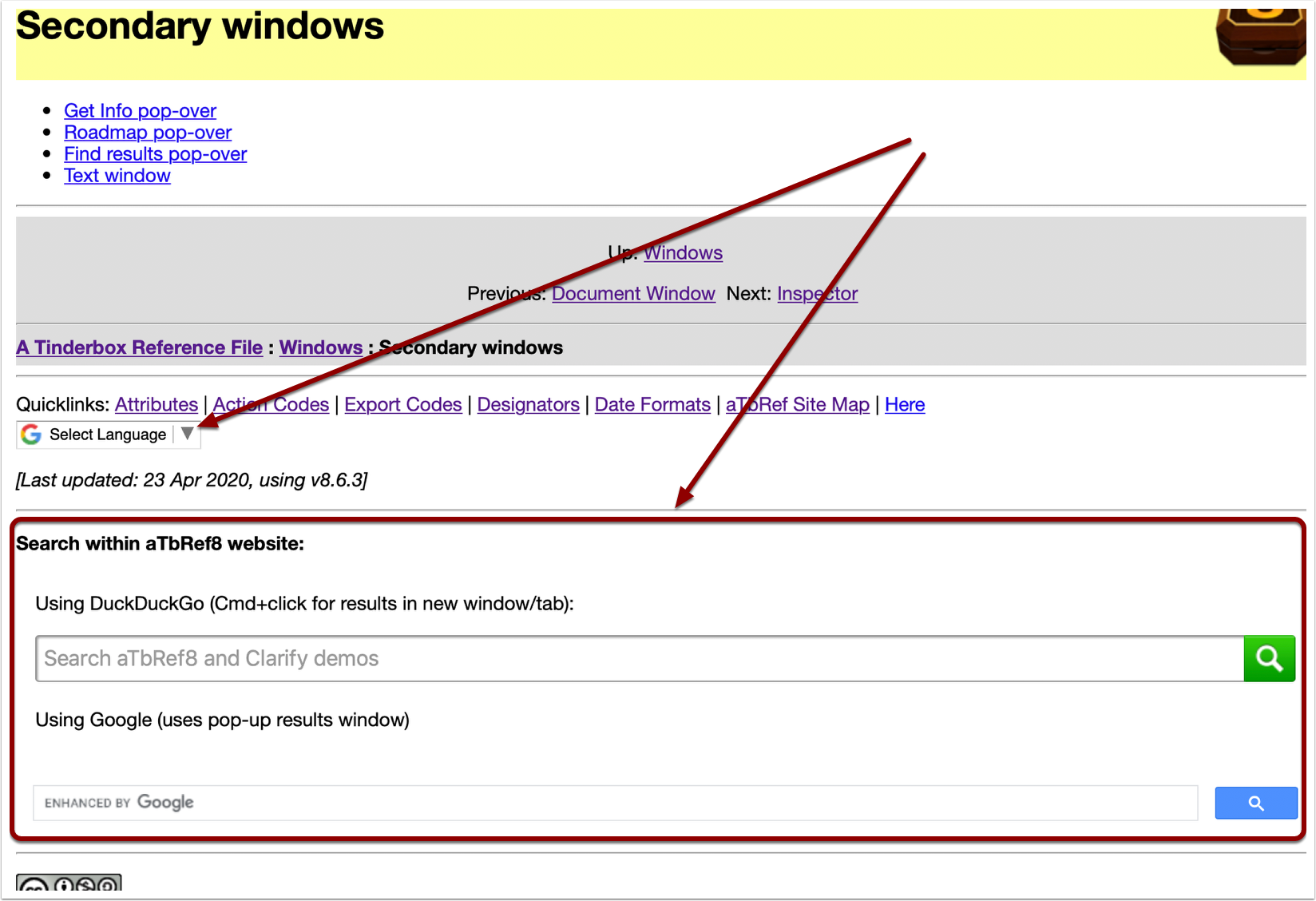Click the Secondary windows page heading
Screen dimensions: 1316x901
(200, 26)
